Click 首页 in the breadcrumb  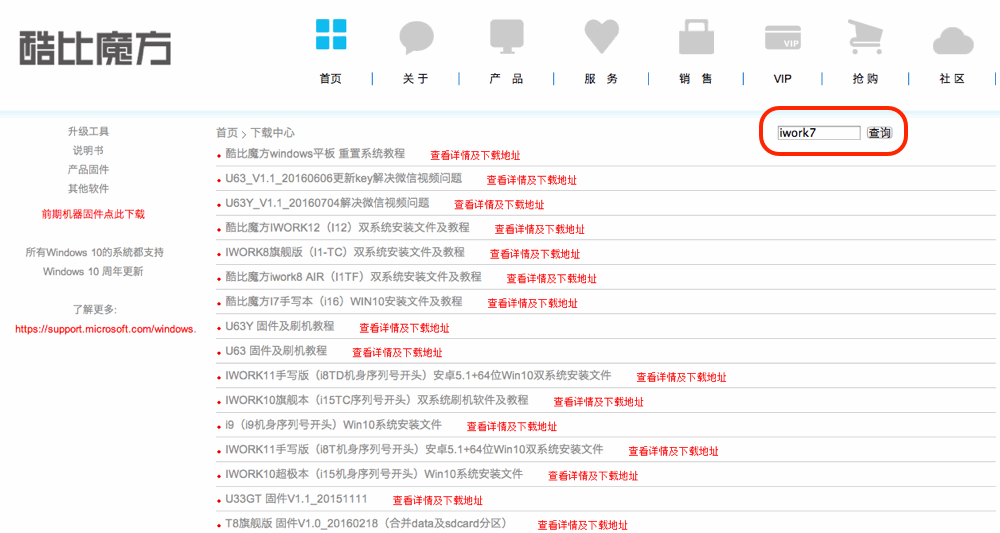pyautogui.click(x=227, y=133)
